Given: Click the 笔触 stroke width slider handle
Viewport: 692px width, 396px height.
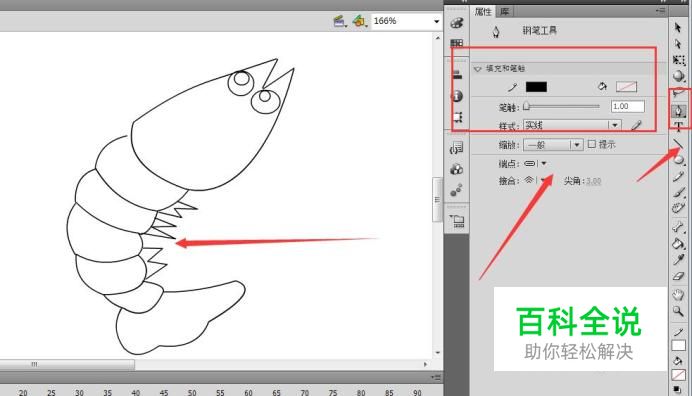Looking at the screenshot, I should click(526, 106).
